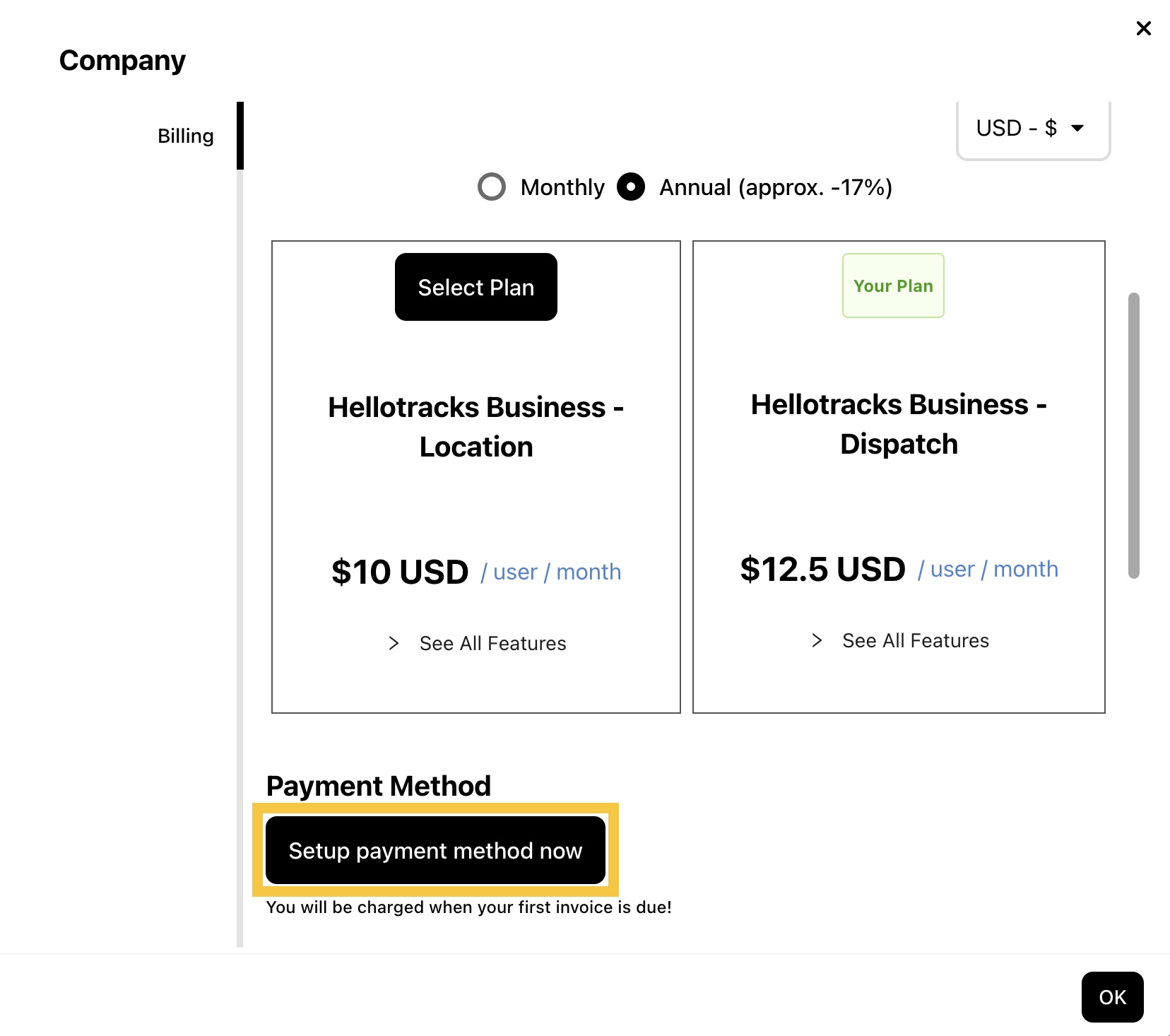Click the Monthly label text
Viewport: 1170px width, 1036px height.
point(562,187)
